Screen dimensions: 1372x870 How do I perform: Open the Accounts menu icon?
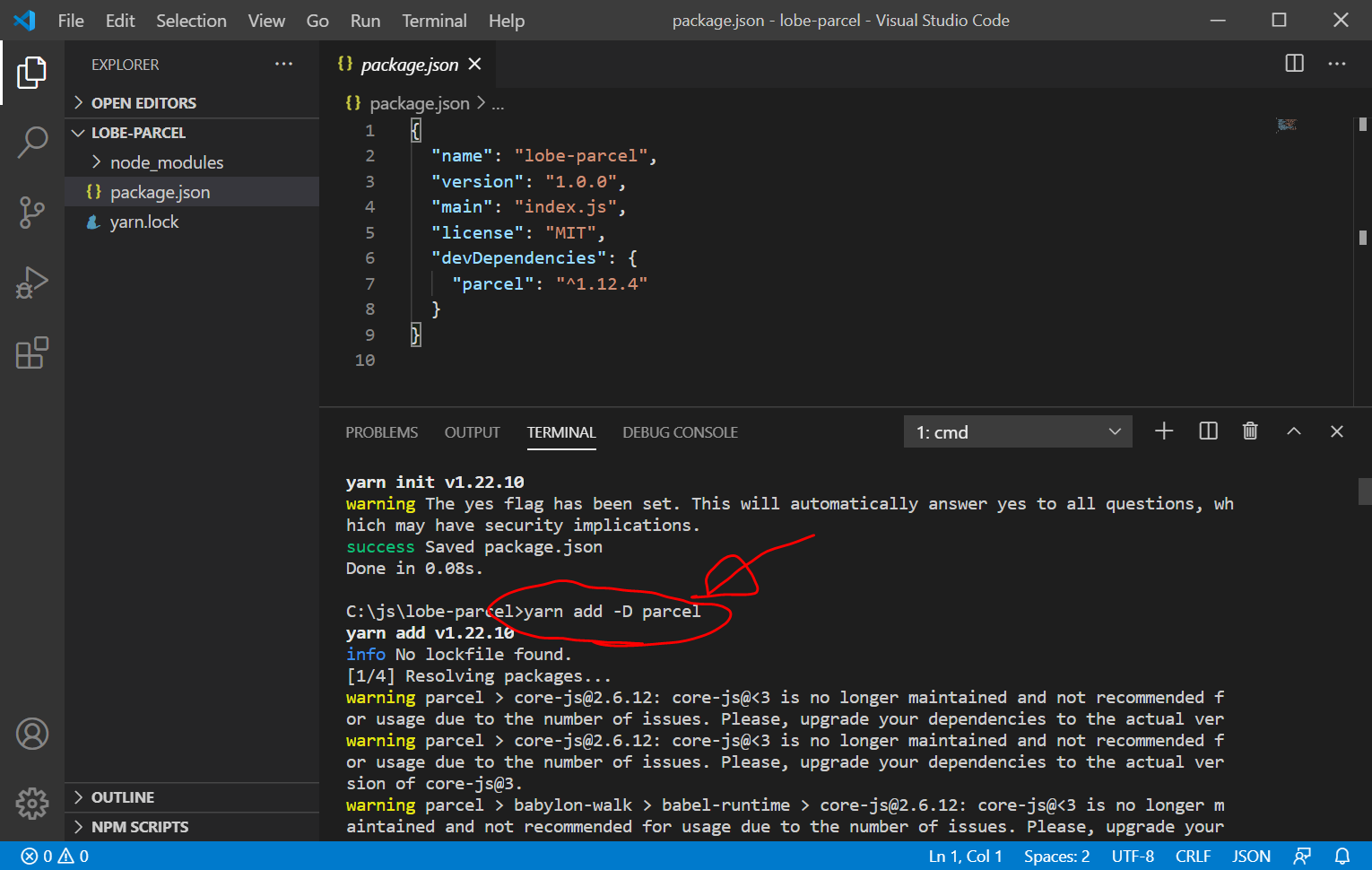[32, 734]
